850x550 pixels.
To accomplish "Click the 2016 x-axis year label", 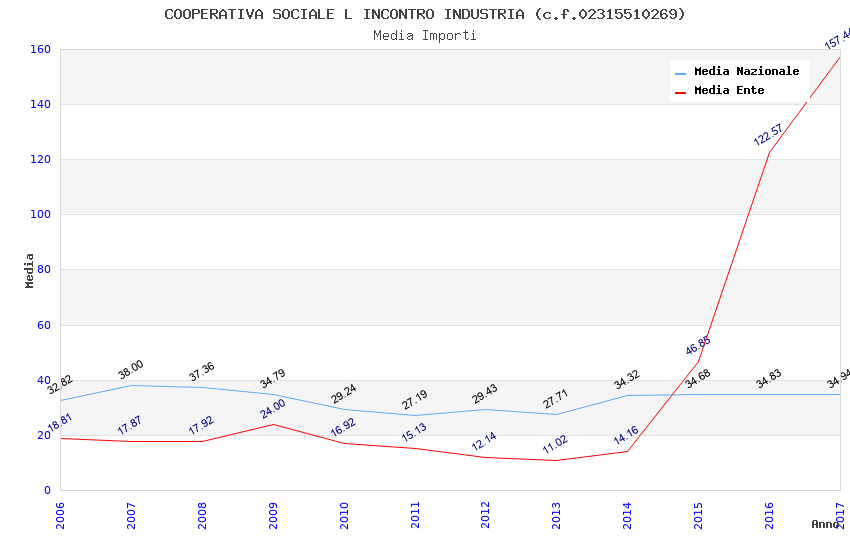I will (x=769, y=515).
